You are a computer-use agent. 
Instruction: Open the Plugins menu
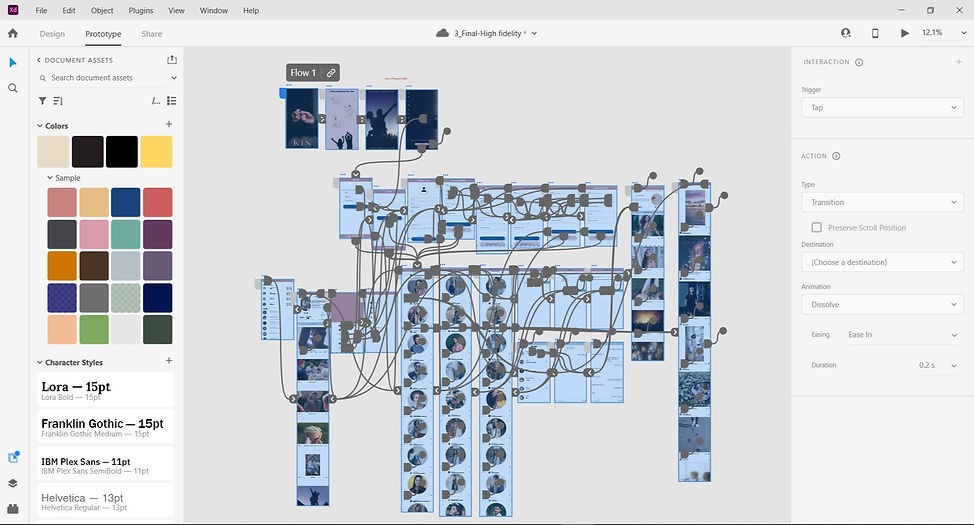141,11
